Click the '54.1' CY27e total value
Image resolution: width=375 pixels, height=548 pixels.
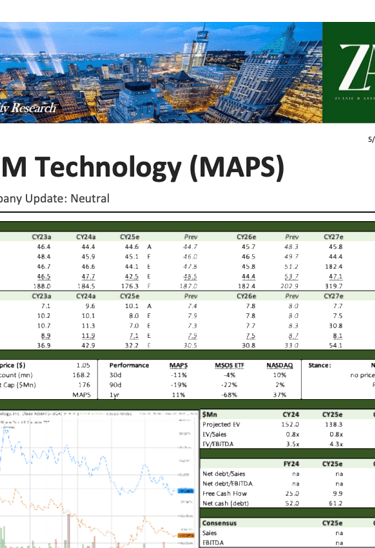336,345
